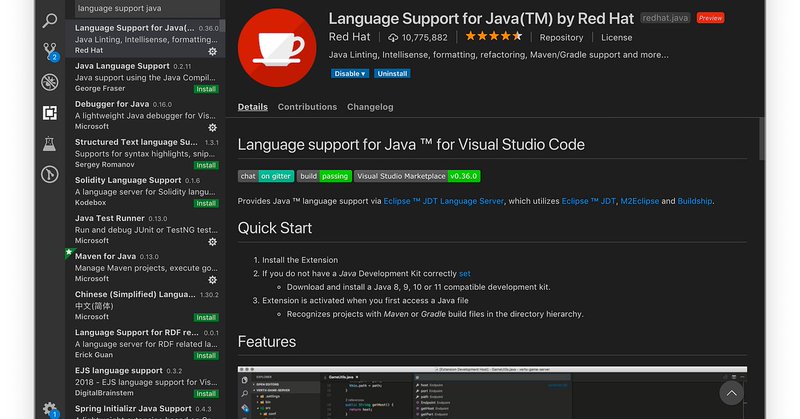
Task: Click the Red Hat publisher name
Action: (349, 37)
